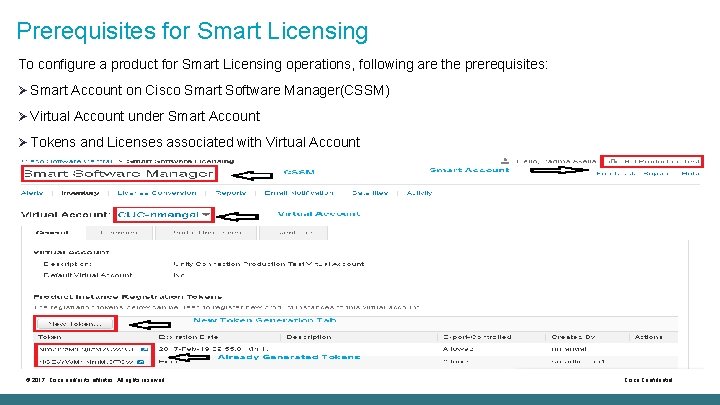Open the Email Notification menu item
Image resolution: width=720 pixels, height=405 pixels.
pos(299,193)
